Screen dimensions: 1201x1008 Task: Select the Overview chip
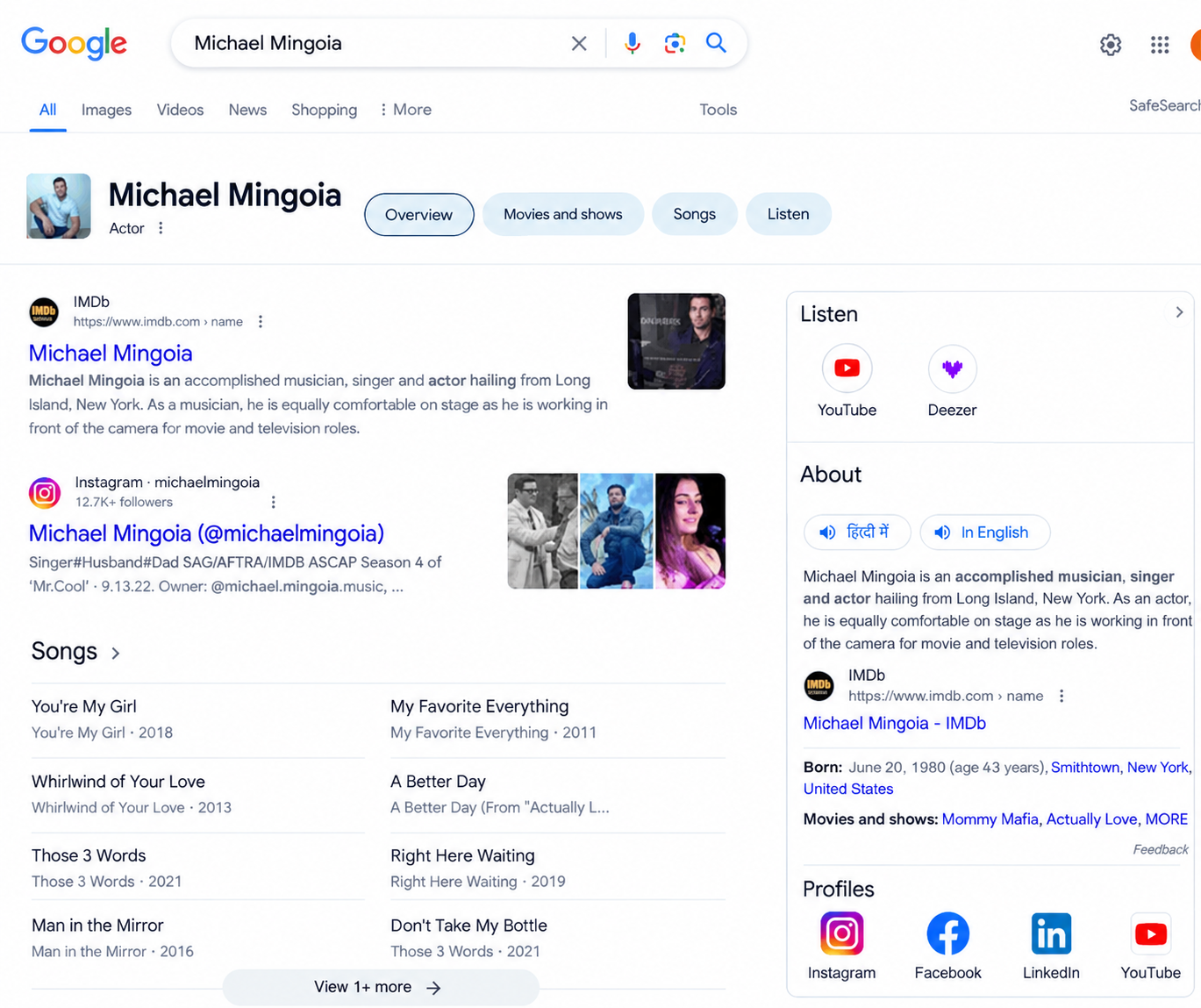tap(419, 215)
